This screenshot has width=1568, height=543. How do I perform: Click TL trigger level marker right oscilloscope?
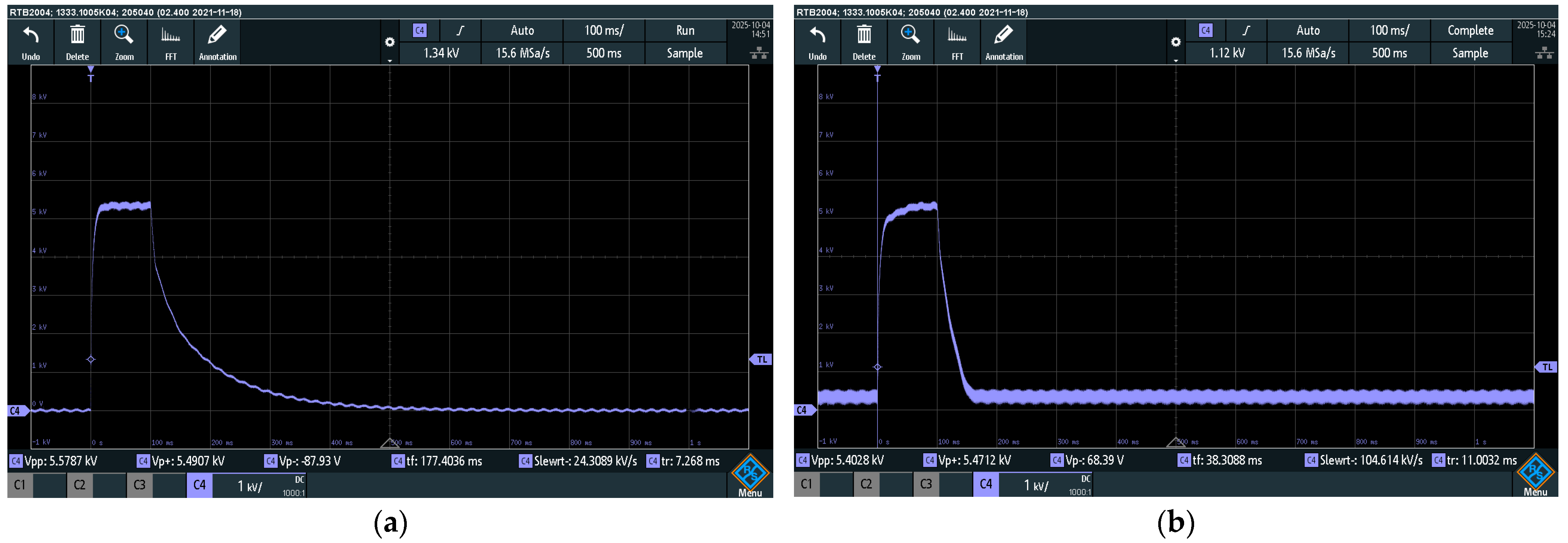point(1547,367)
